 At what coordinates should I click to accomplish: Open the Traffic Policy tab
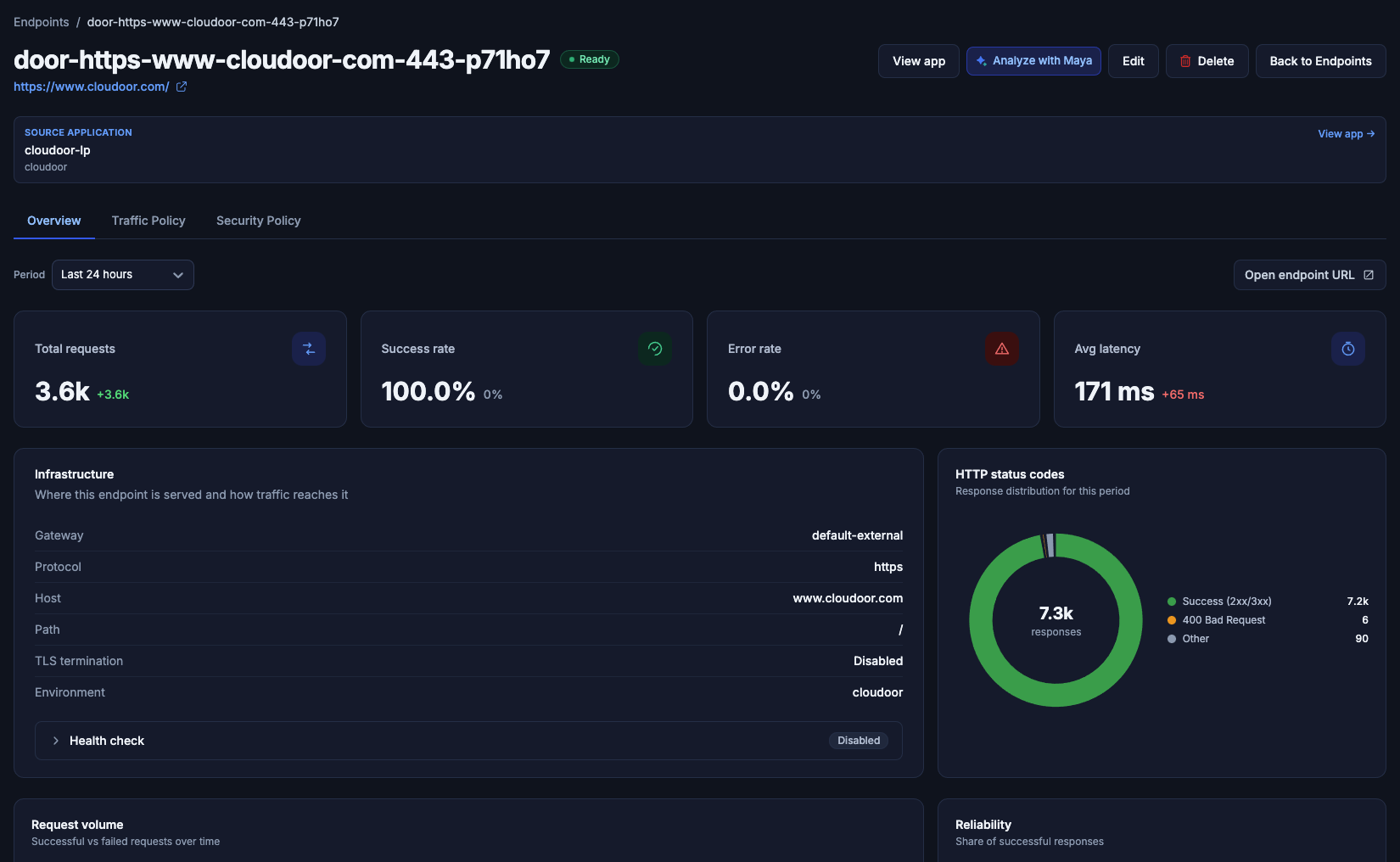[148, 221]
